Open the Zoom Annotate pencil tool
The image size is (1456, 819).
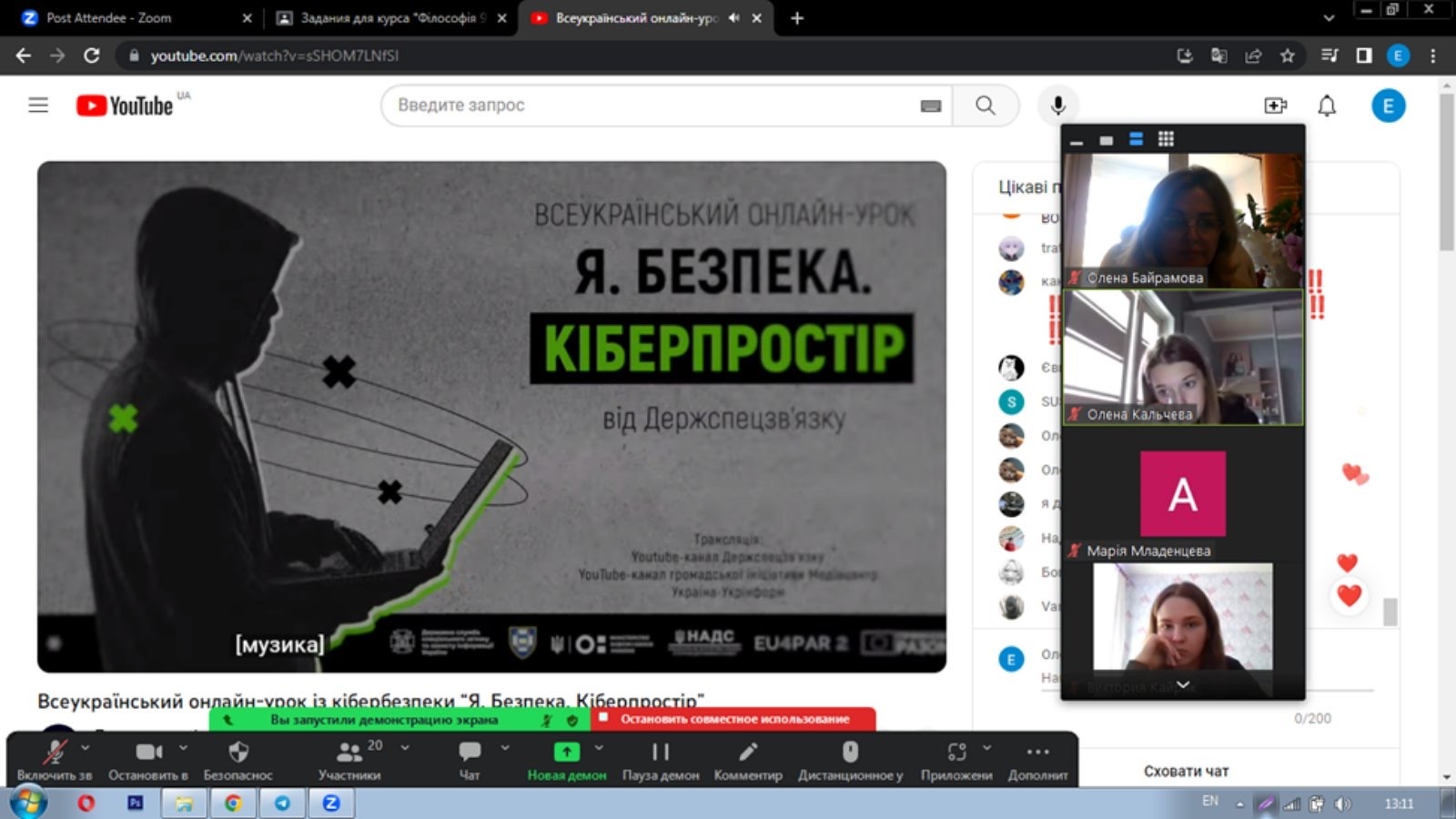tap(747, 752)
